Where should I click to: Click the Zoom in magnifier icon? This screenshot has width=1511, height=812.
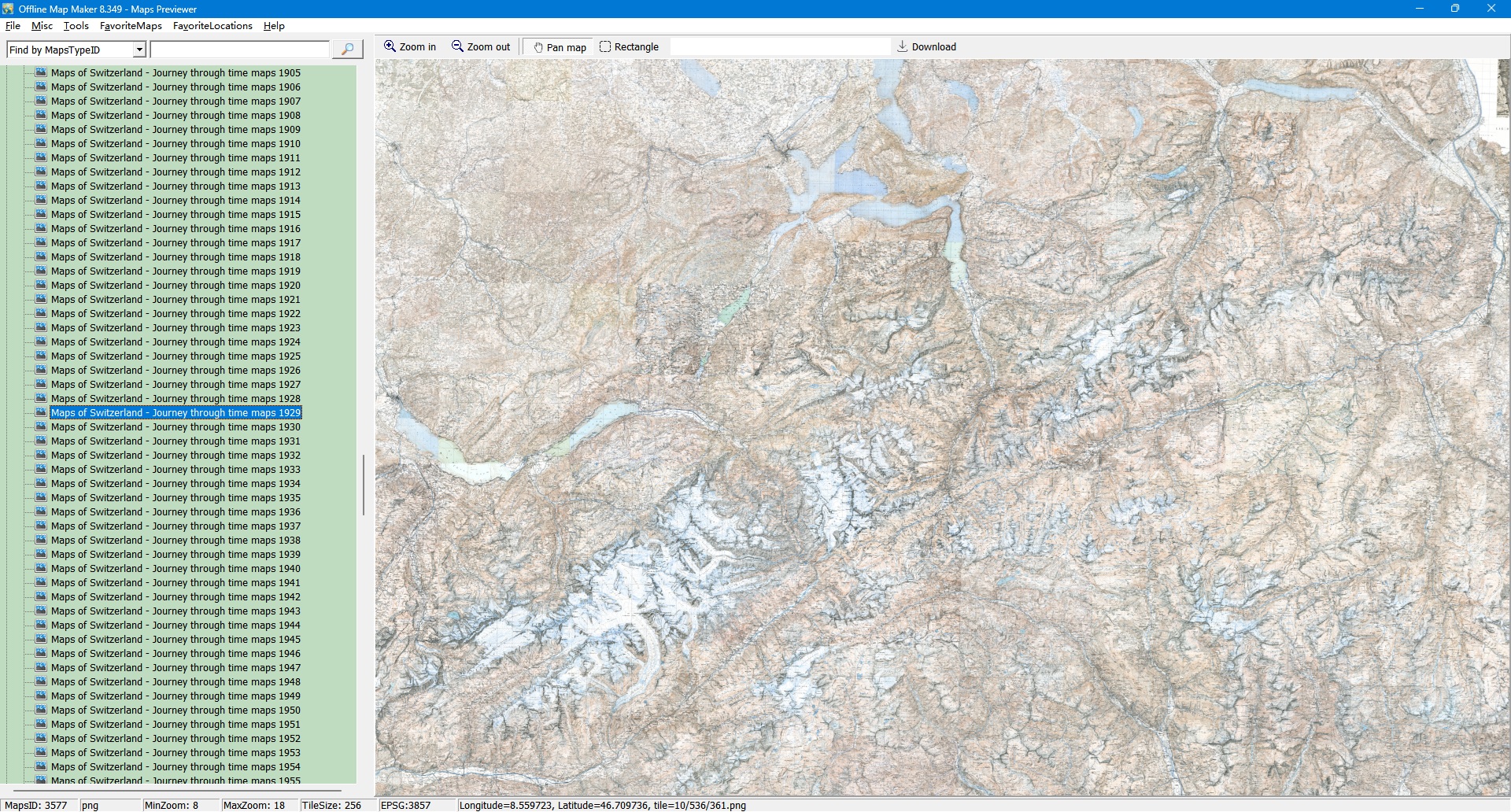(x=390, y=46)
